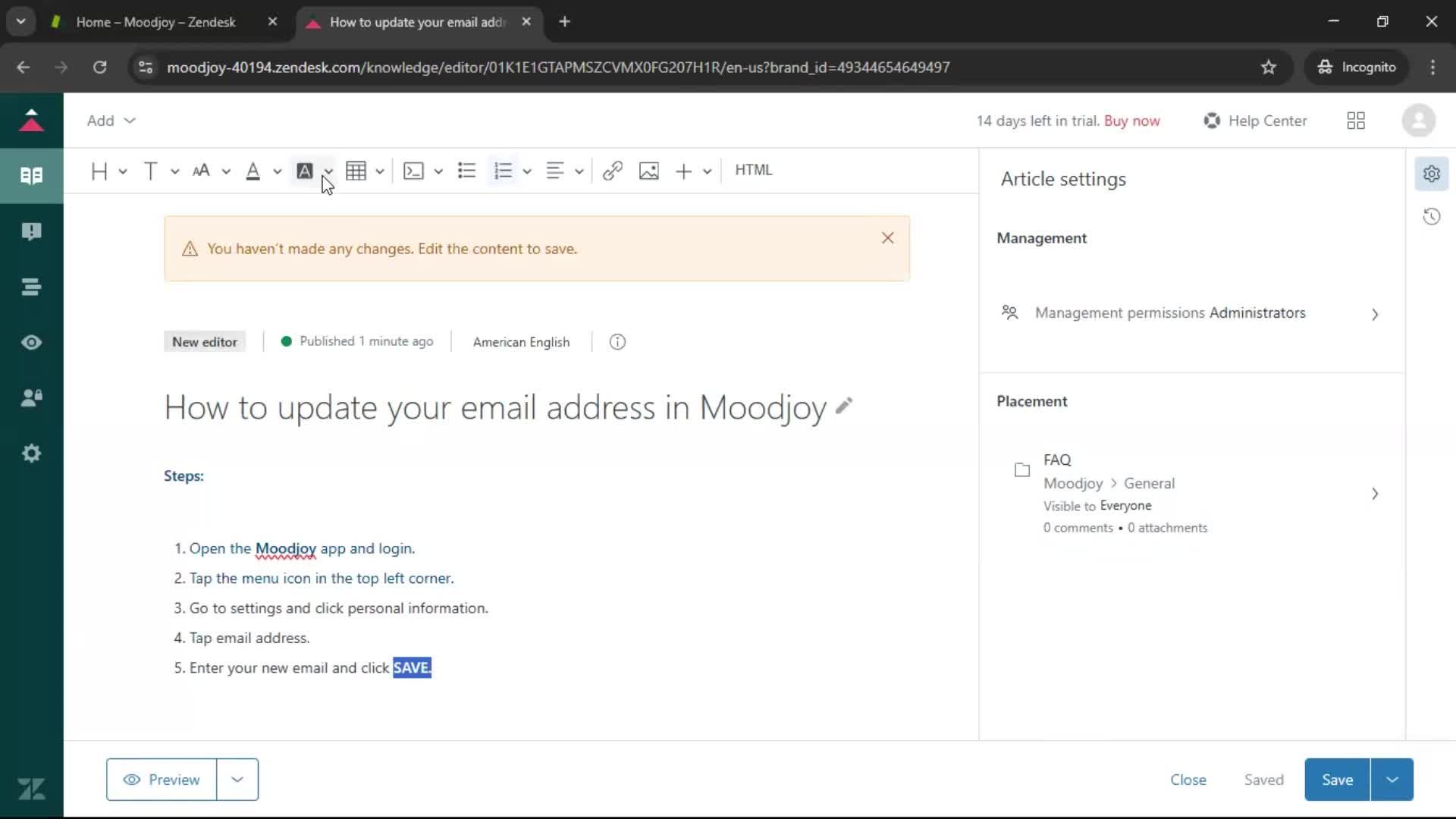Insert a table with the Table icon
Image resolution: width=1456 pixels, height=819 pixels.
click(356, 171)
